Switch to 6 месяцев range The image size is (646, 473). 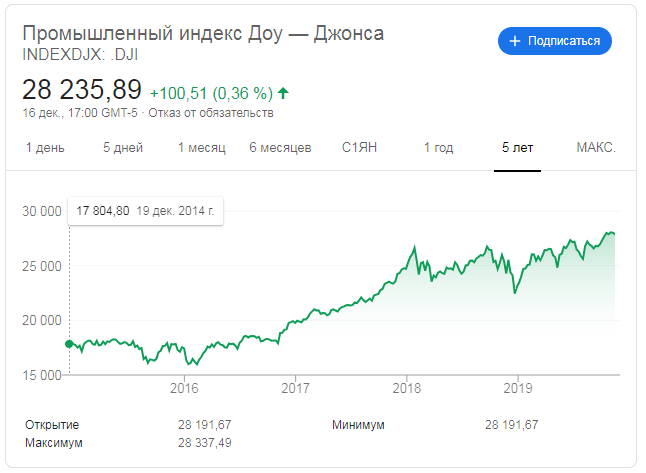[280, 148]
